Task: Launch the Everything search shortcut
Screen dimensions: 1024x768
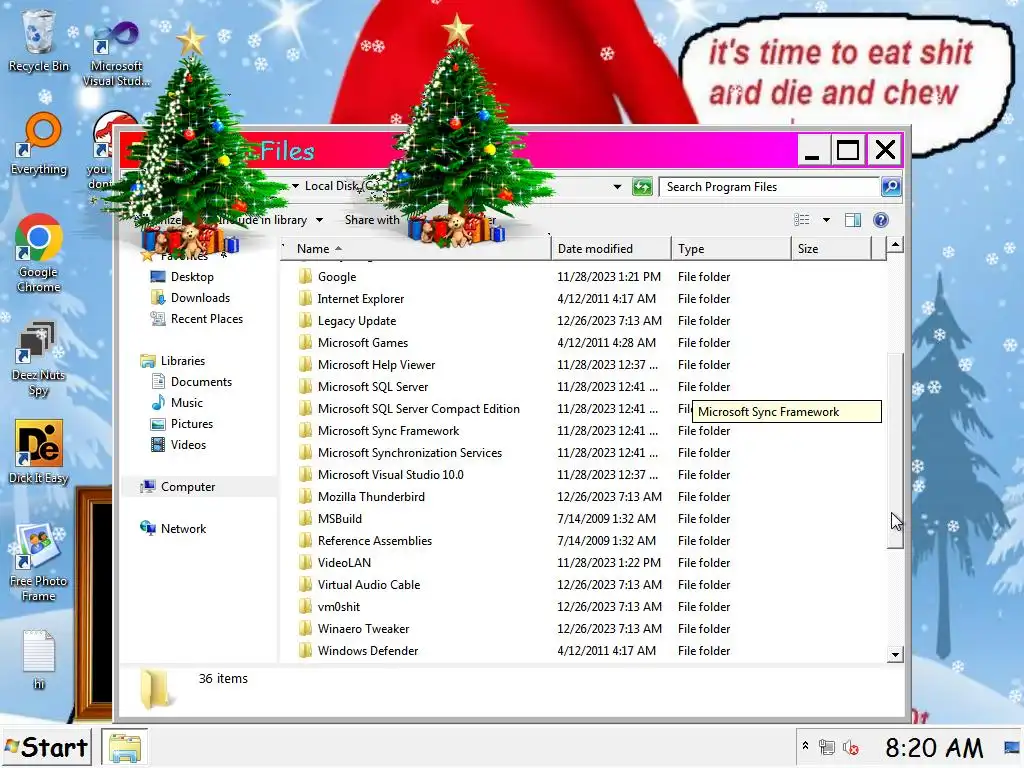Action: pos(39,144)
